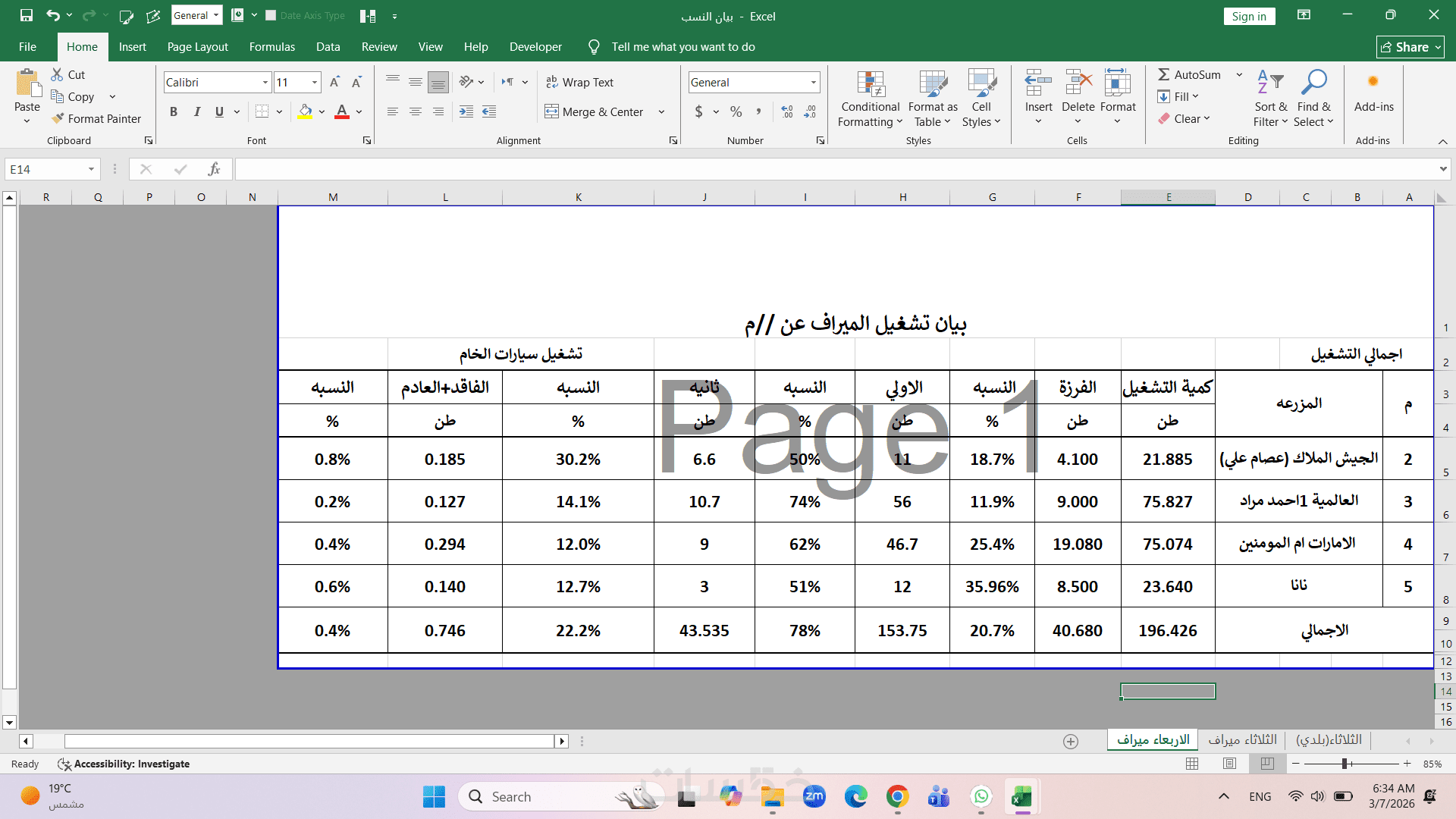Click the AutoSum sigma icon

tap(1163, 74)
